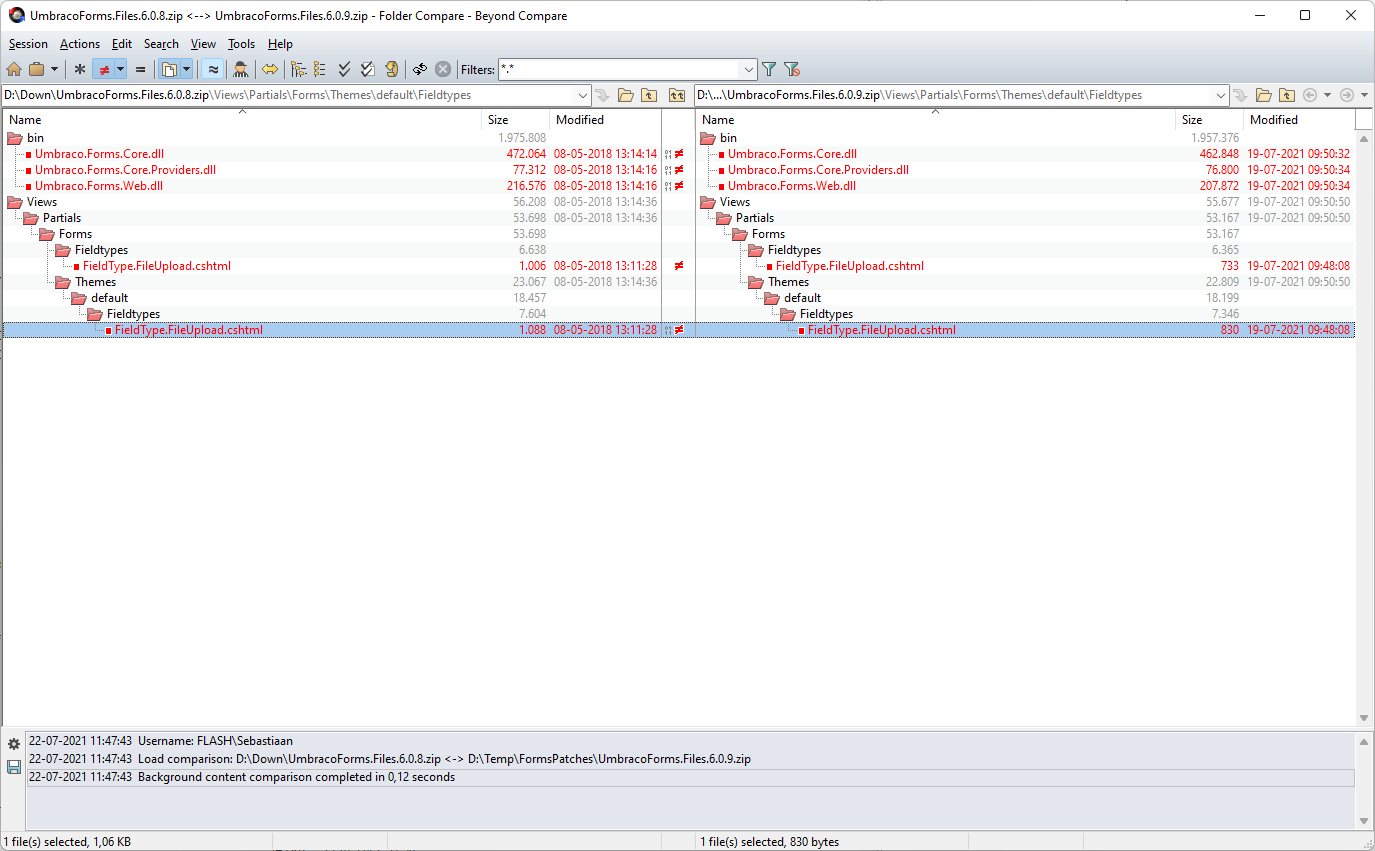The image size is (1375, 851).
Task: Toggle Show Same equals button
Action: pyautogui.click(x=141, y=69)
